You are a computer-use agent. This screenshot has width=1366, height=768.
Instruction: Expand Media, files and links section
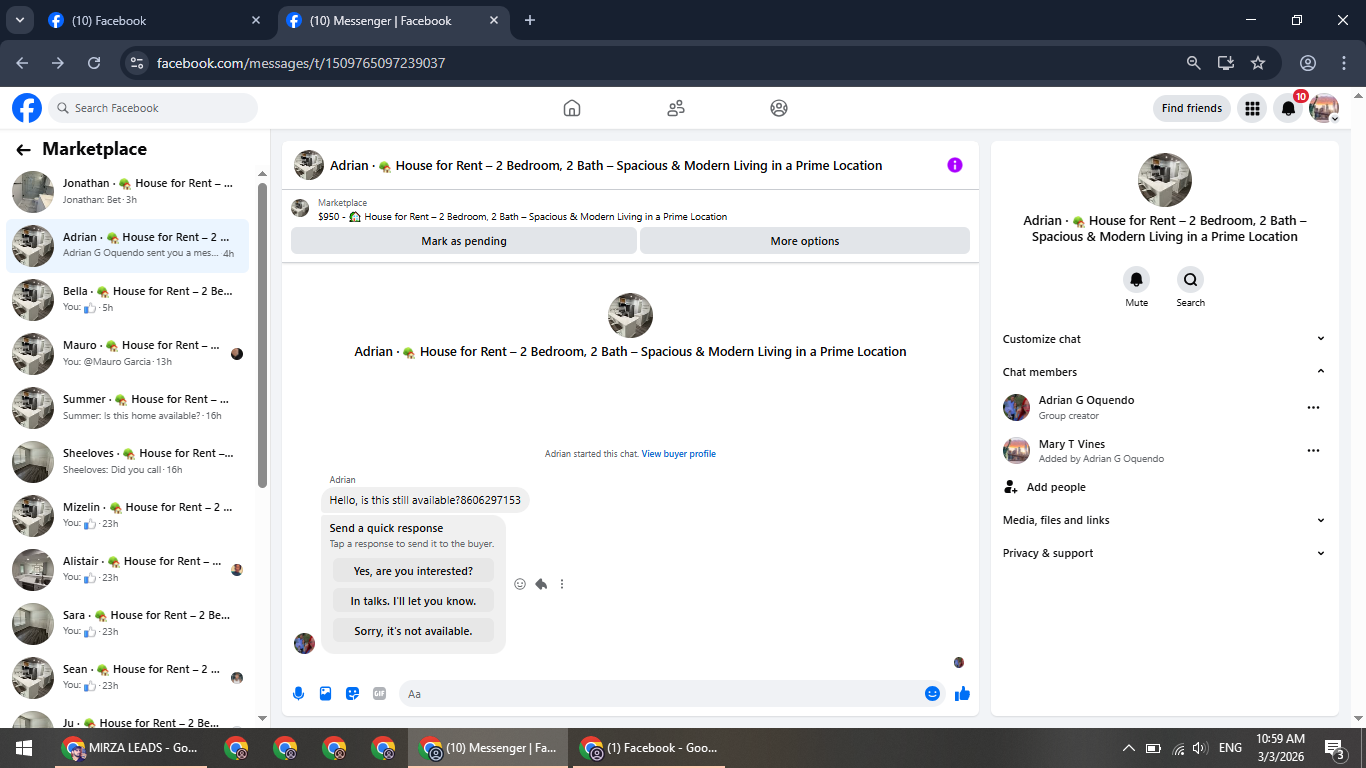[1164, 520]
